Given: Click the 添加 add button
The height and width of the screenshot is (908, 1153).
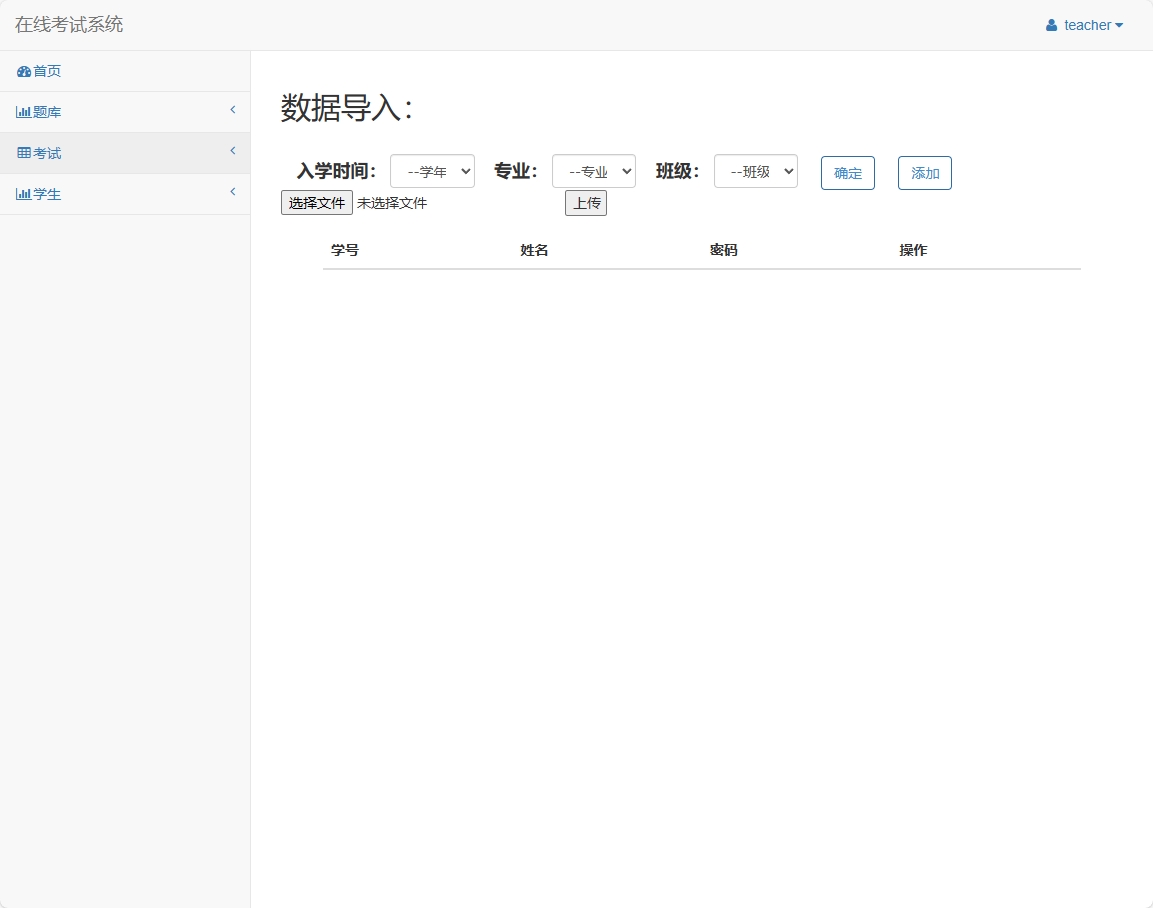Looking at the screenshot, I should (x=924, y=172).
